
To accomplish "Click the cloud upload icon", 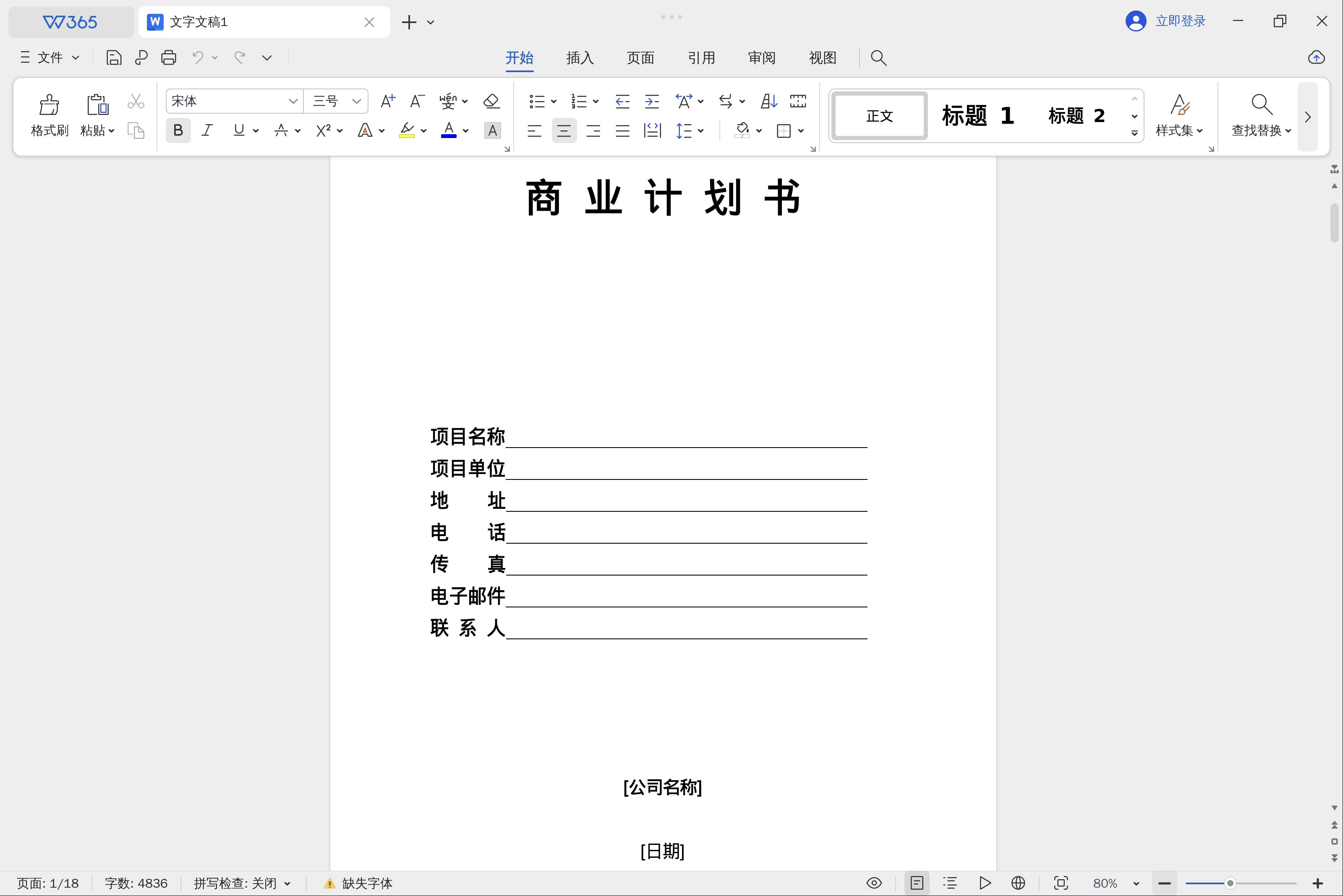I will tap(1316, 57).
